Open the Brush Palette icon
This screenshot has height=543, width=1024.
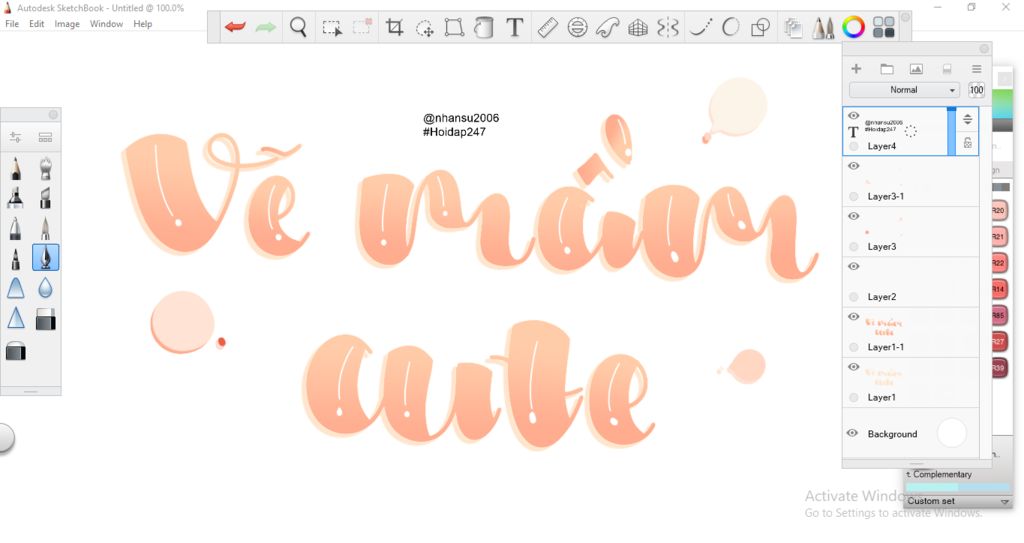823,27
